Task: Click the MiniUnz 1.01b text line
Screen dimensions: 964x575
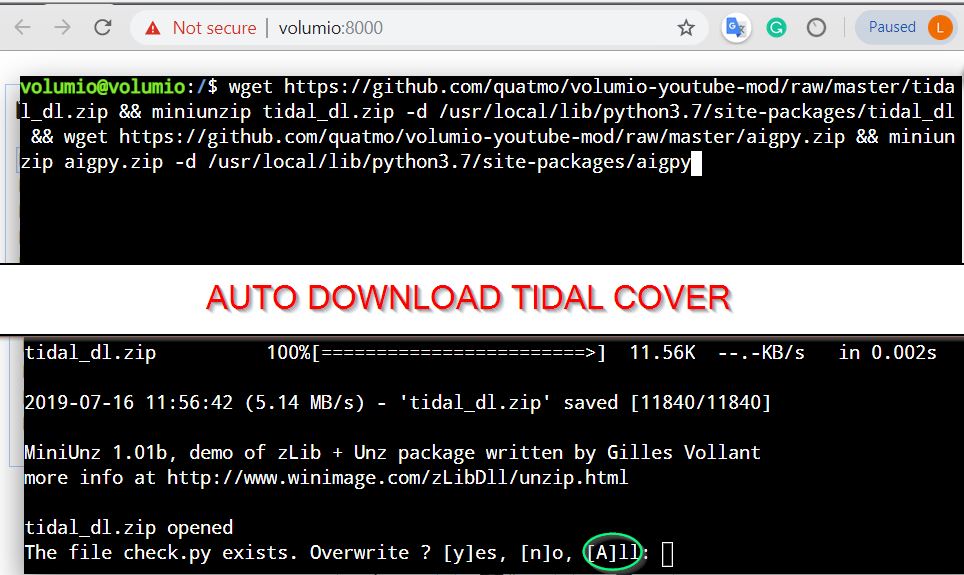Action: point(392,453)
